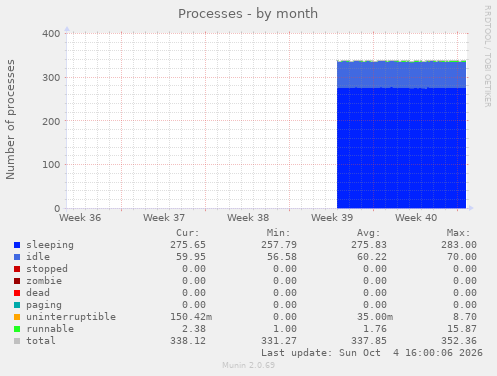The image size is (497, 376).
Task: Click the 'Week 40' x-axis label
Action: [416, 218]
